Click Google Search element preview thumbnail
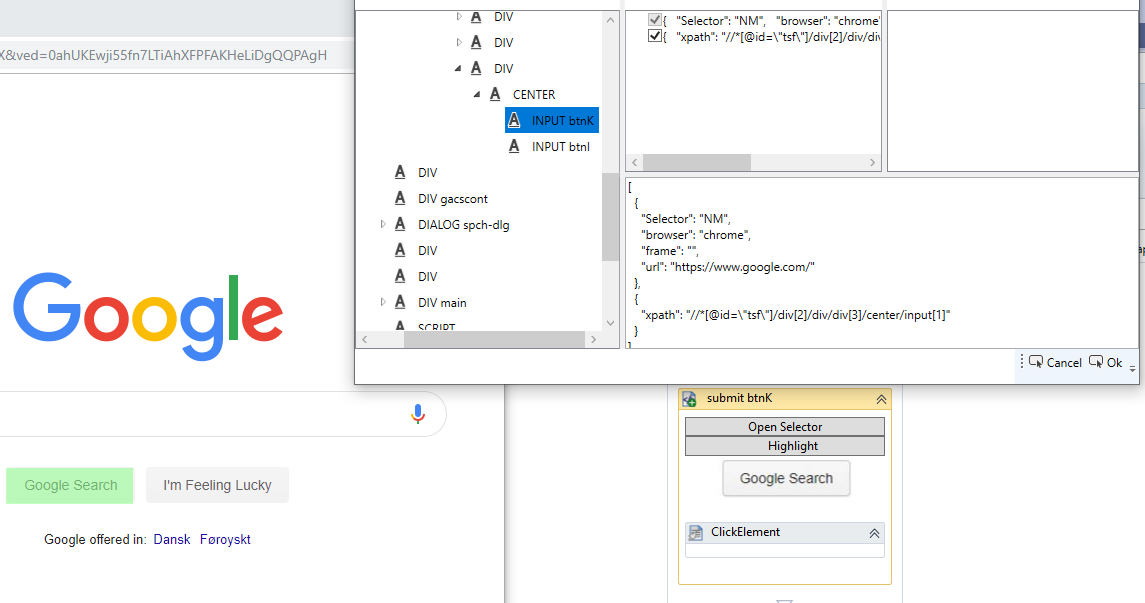This screenshot has width=1145, height=603. (786, 478)
